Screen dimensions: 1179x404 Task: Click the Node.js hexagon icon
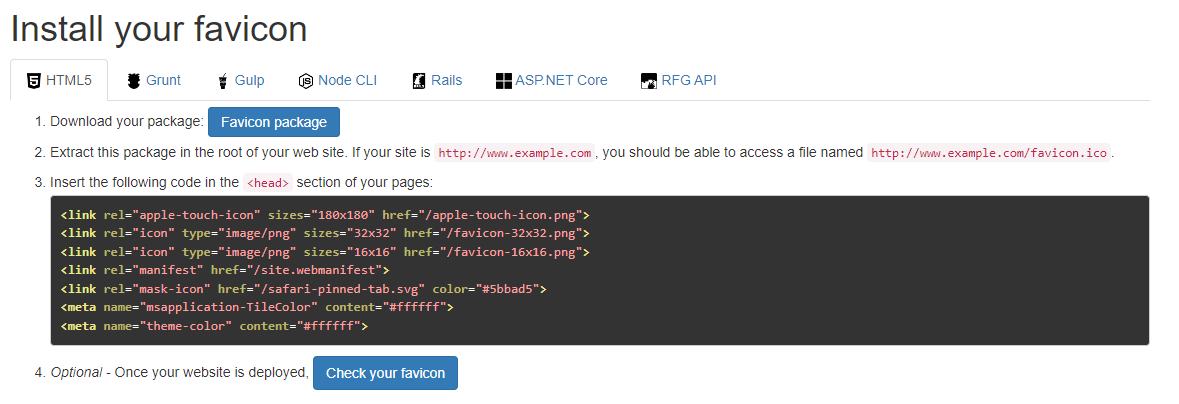point(306,80)
